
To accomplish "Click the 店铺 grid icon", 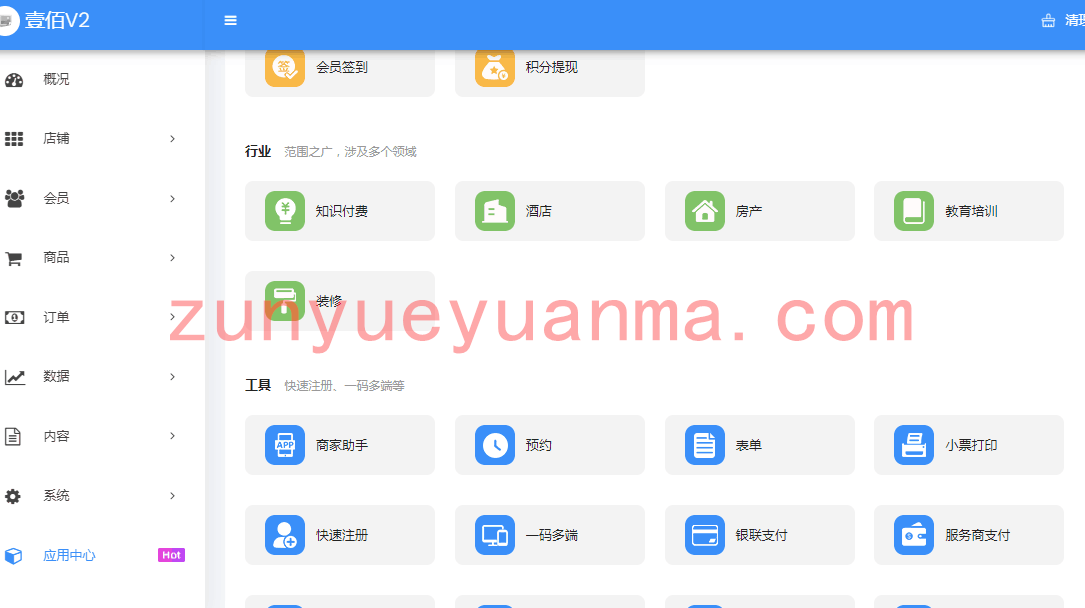I will tap(14, 139).
